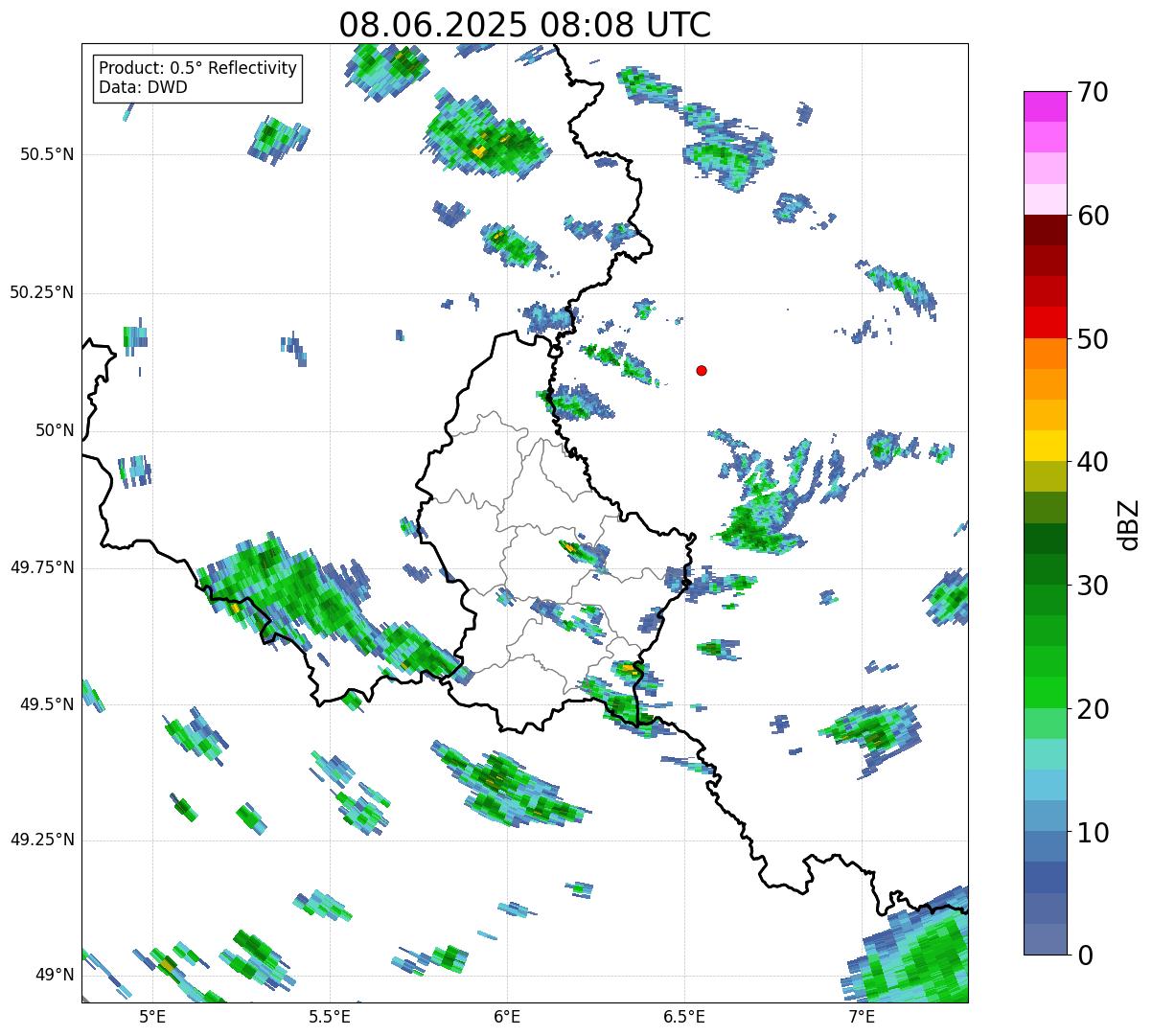Click longitude label 7°E
Viewport: 1152px width, 1036px height.
point(862,1017)
